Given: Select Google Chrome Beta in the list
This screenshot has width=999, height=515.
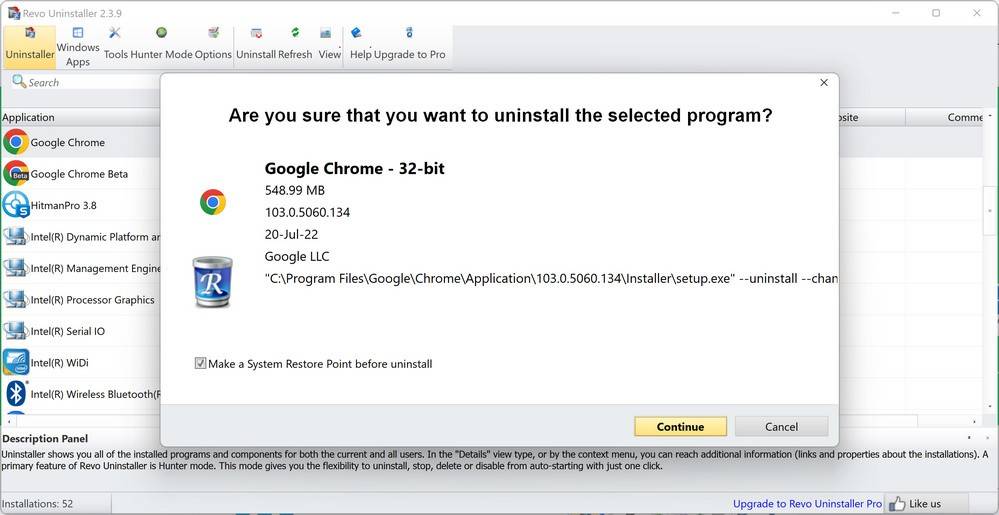Looking at the screenshot, I should (x=79, y=174).
